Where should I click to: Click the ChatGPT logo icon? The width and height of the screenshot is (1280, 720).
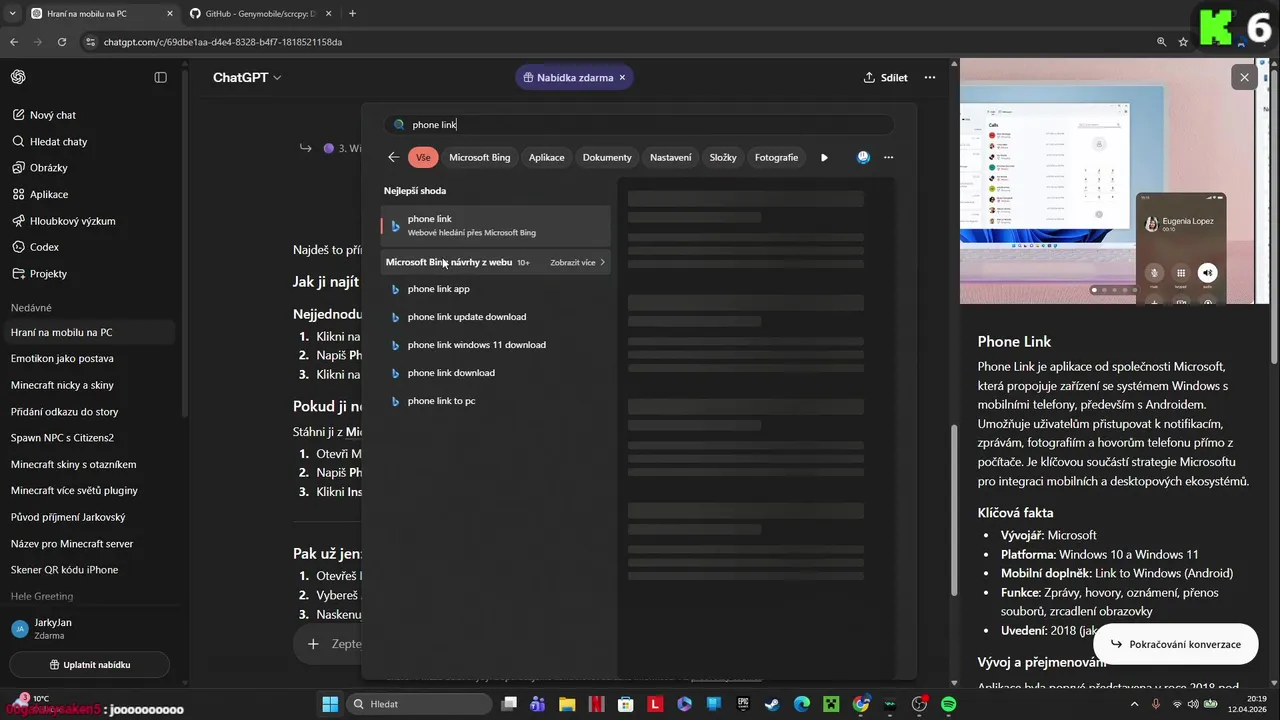(18, 77)
